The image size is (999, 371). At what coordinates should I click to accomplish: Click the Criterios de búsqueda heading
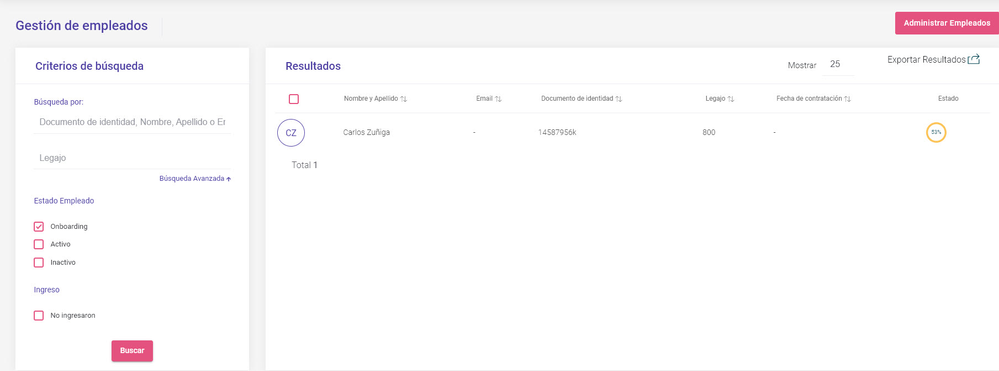pyautogui.click(x=89, y=66)
